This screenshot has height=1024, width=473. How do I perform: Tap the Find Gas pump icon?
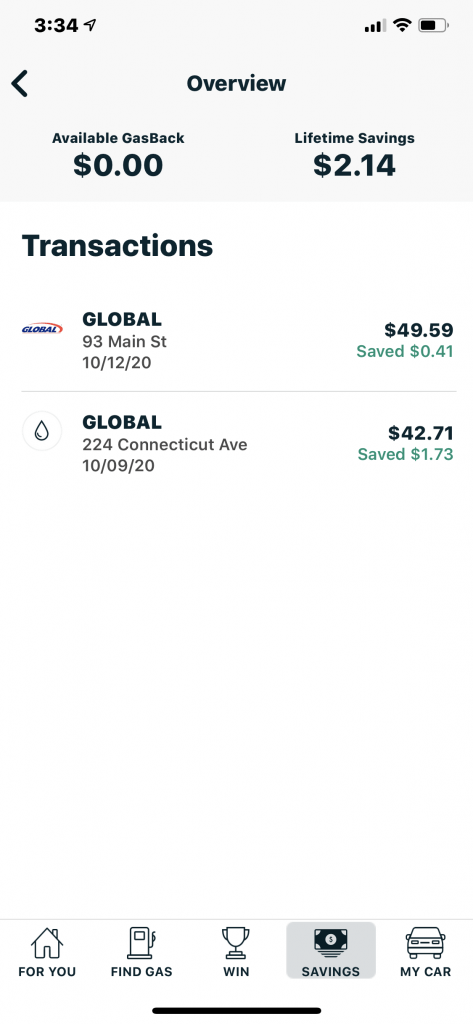142,943
